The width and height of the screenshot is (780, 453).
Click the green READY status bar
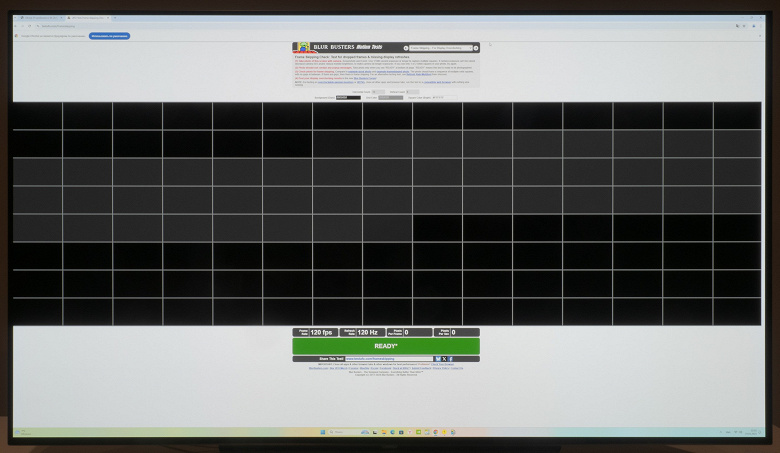click(x=386, y=346)
